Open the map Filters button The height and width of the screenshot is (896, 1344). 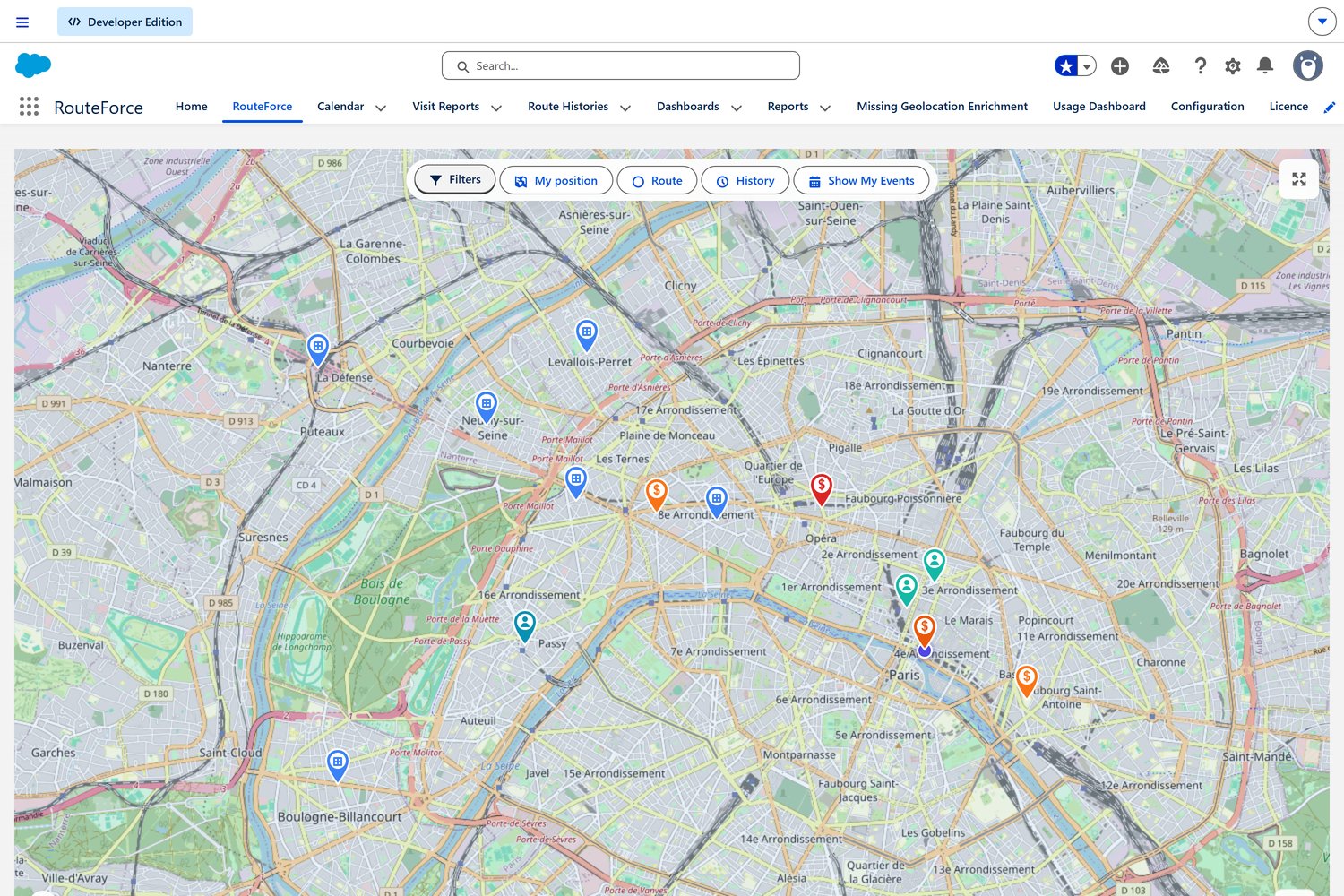coord(454,179)
